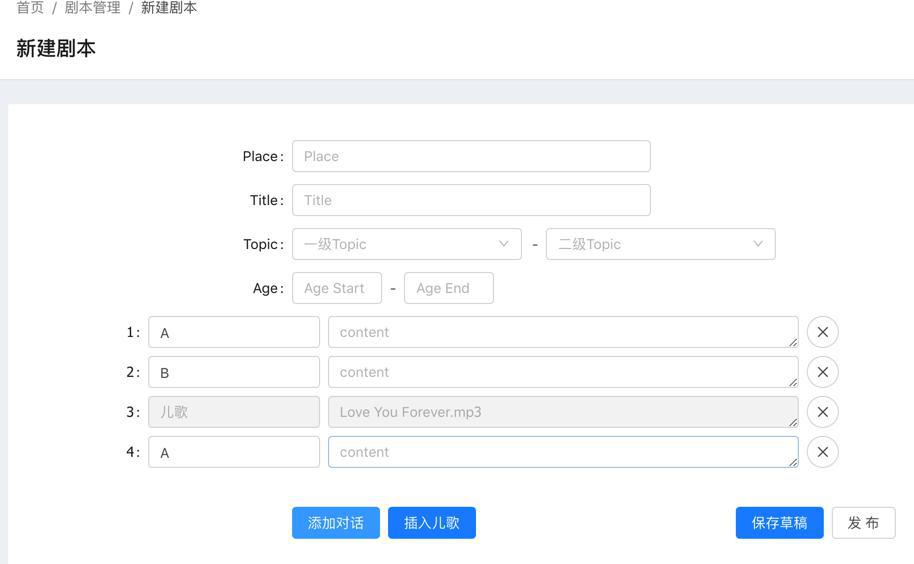Delete dialogue row 2 using the X icon
This screenshot has height=564, width=914.
pos(822,372)
